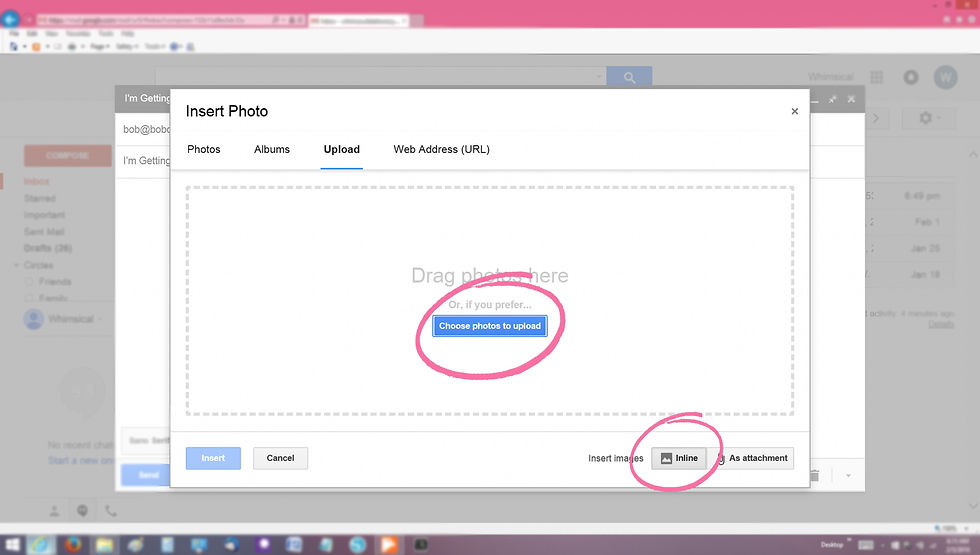Open the Gmail settings gear dropdown
980x555 pixels.
tap(929, 118)
